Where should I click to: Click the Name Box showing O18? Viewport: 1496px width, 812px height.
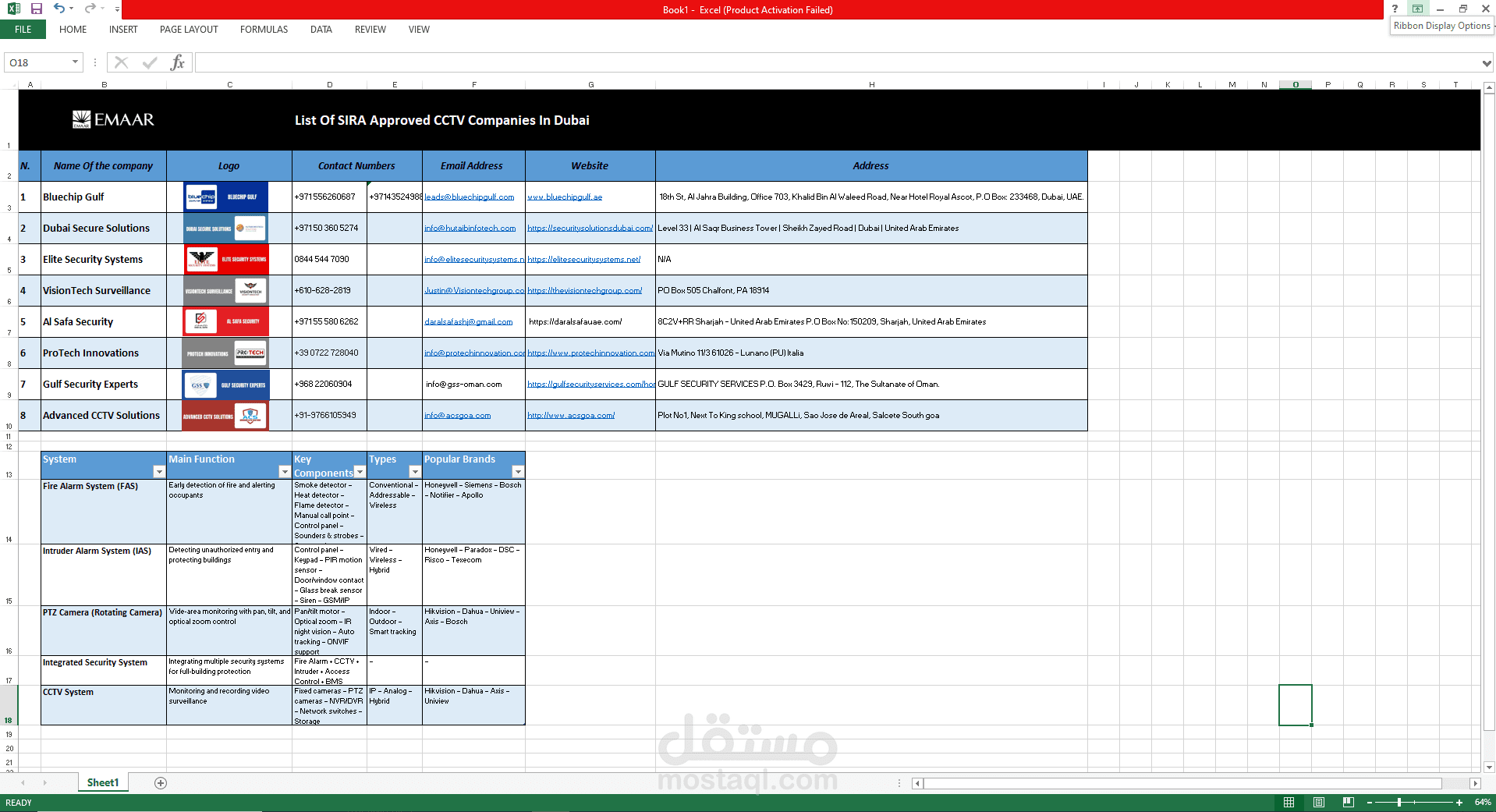click(37, 62)
